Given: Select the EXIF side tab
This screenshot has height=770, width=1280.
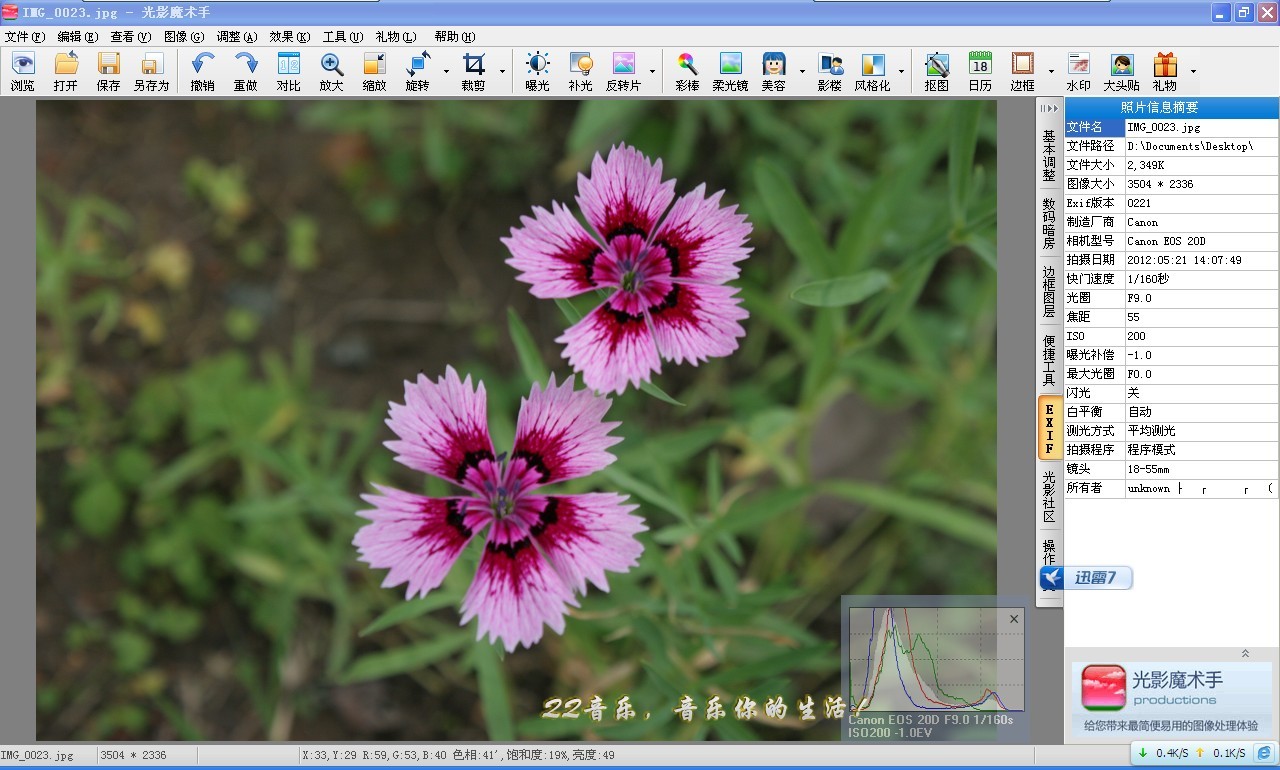Looking at the screenshot, I should point(1049,428).
